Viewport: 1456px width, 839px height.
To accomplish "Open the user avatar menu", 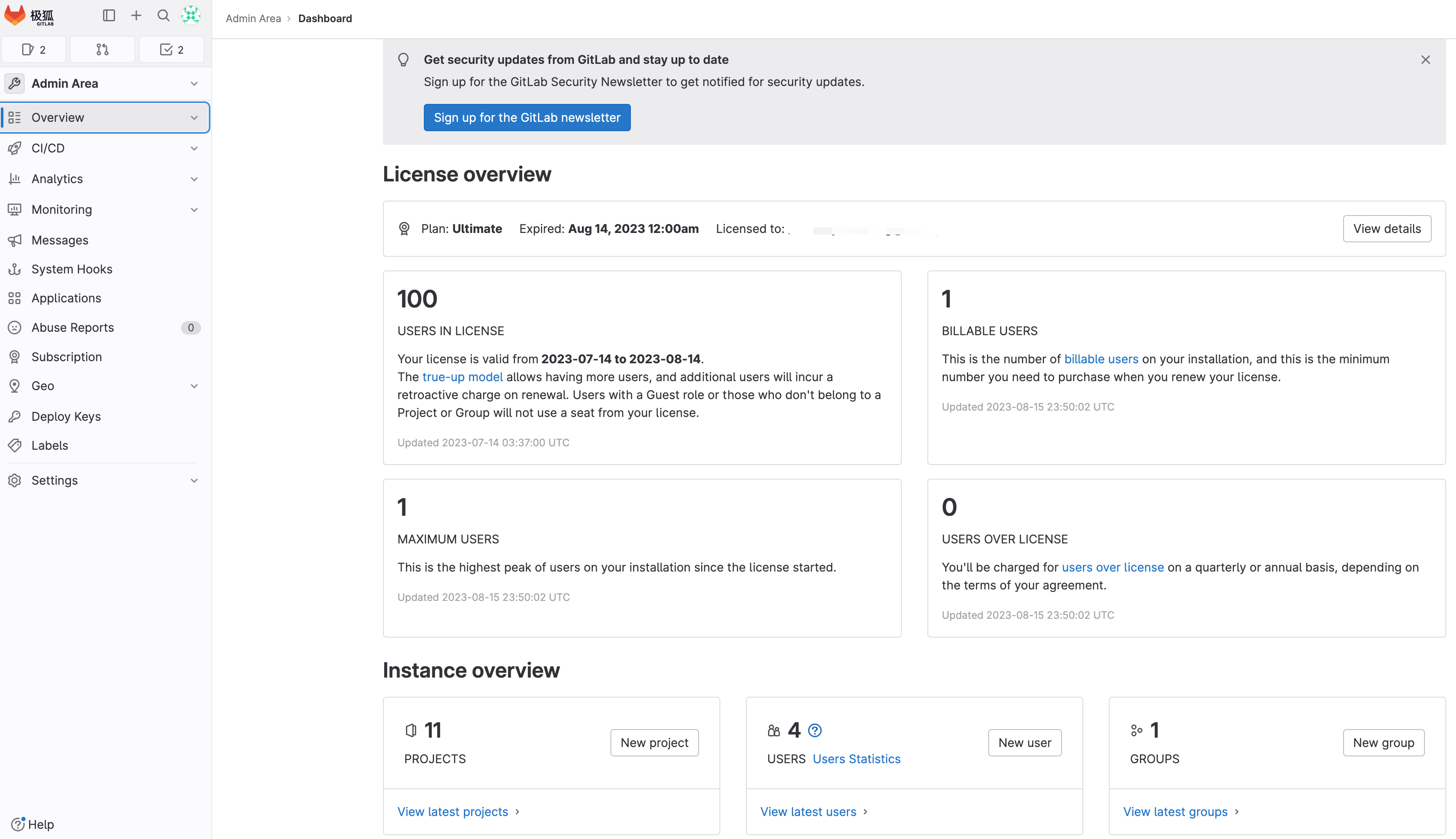I will pyautogui.click(x=191, y=16).
